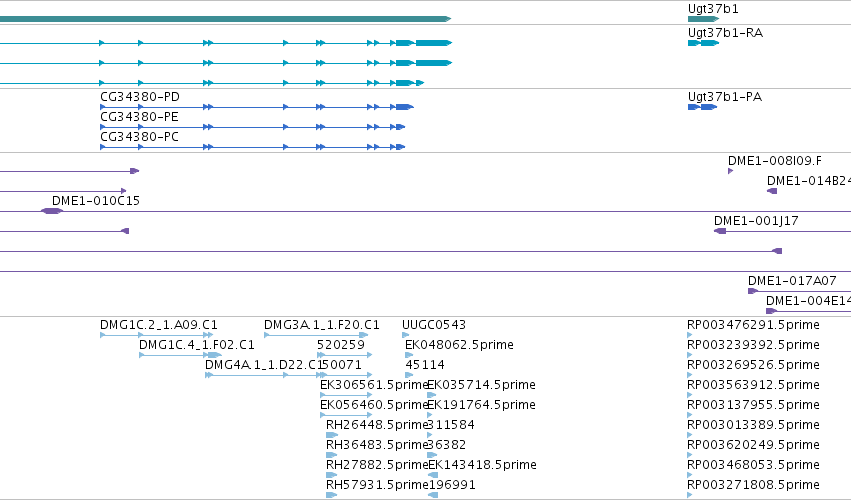This screenshot has height=500, width=851.
Task: Select the 311584 feature label
Action: click(451, 425)
